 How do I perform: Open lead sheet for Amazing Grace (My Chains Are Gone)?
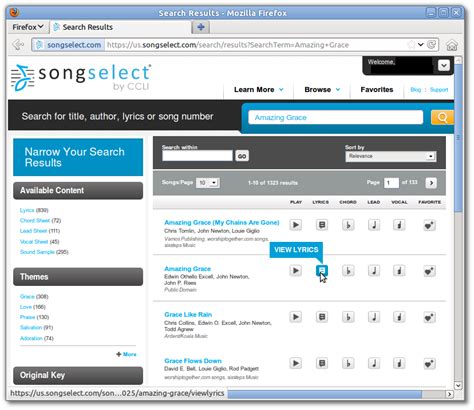(x=374, y=225)
